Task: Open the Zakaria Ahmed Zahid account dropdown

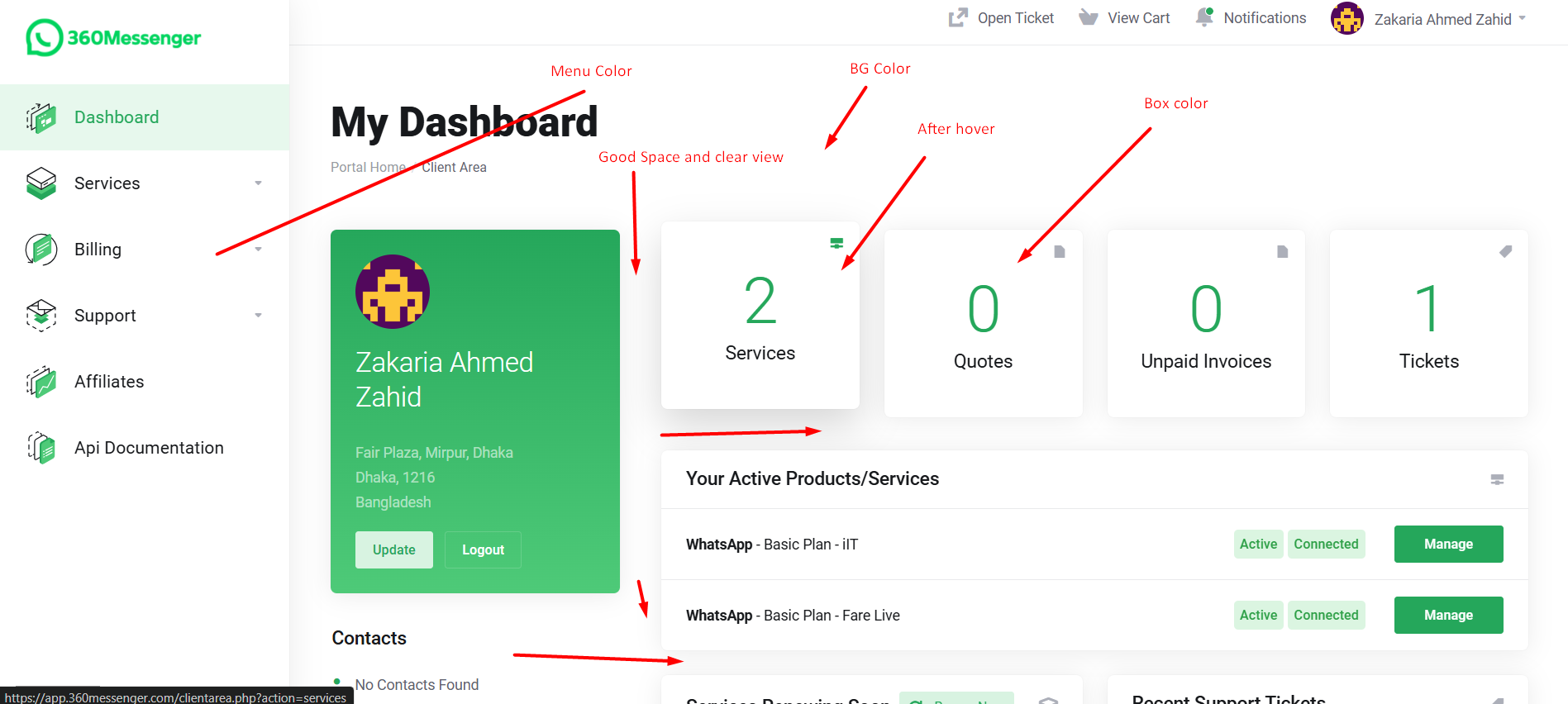Action: click(x=1428, y=18)
